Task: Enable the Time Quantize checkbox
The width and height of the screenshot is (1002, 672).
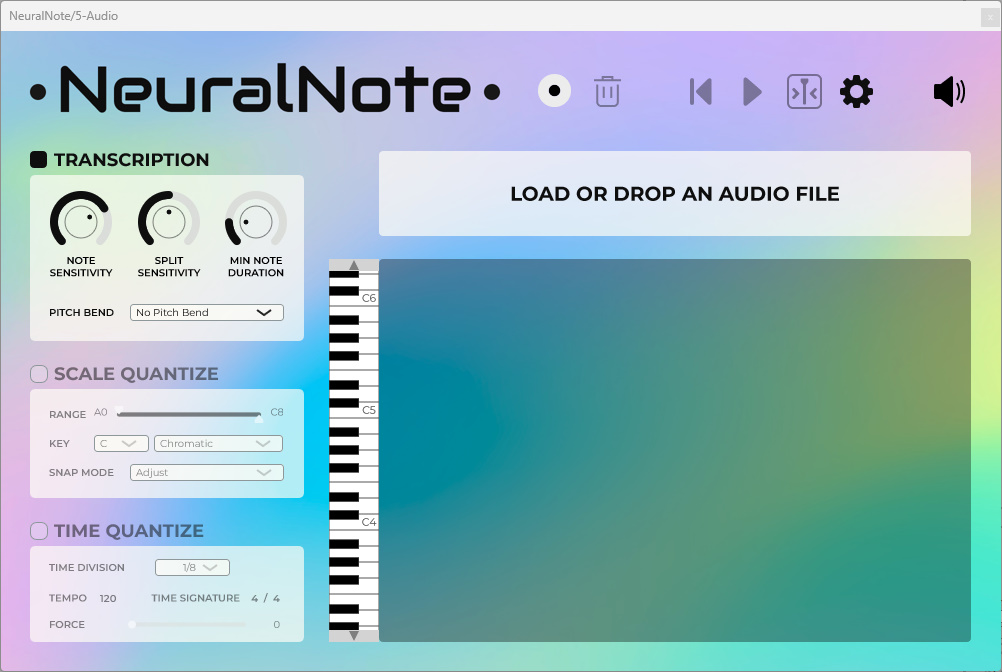Action: tap(39, 531)
